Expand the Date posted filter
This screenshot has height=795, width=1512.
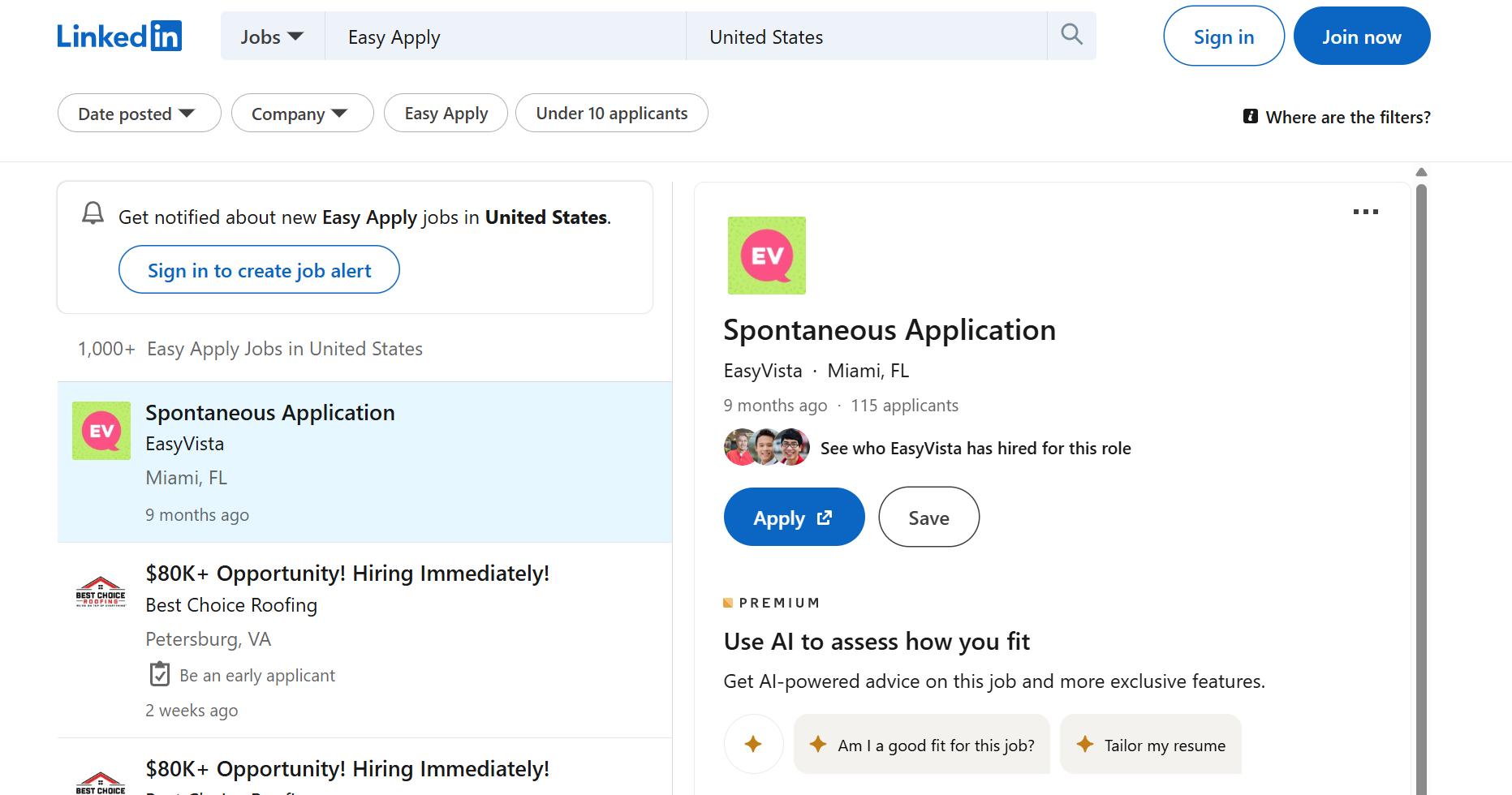pyautogui.click(x=139, y=114)
